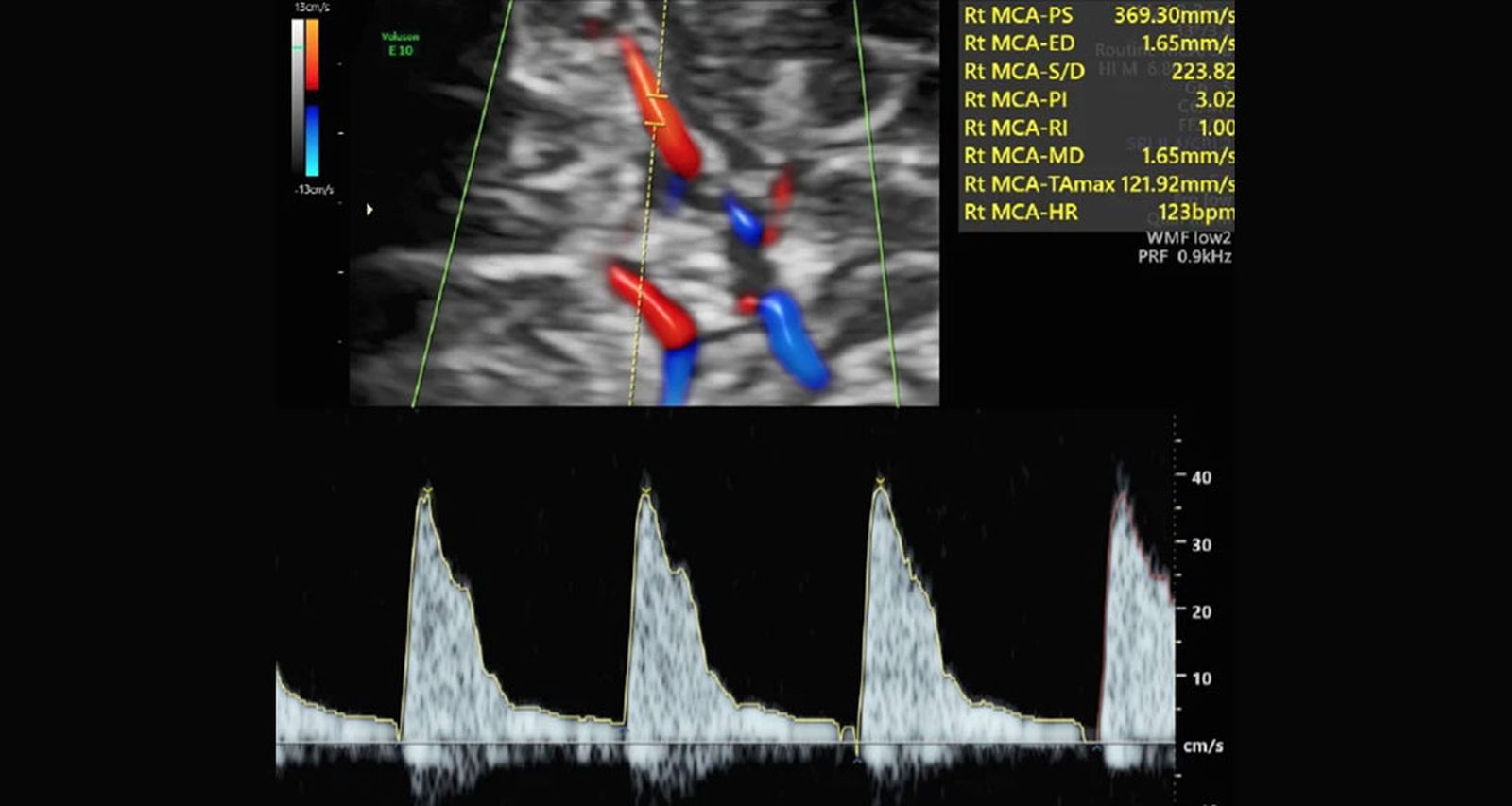1512x806 pixels.
Task: Click the focal zone triangle marker
Action: [x=369, y=209]
